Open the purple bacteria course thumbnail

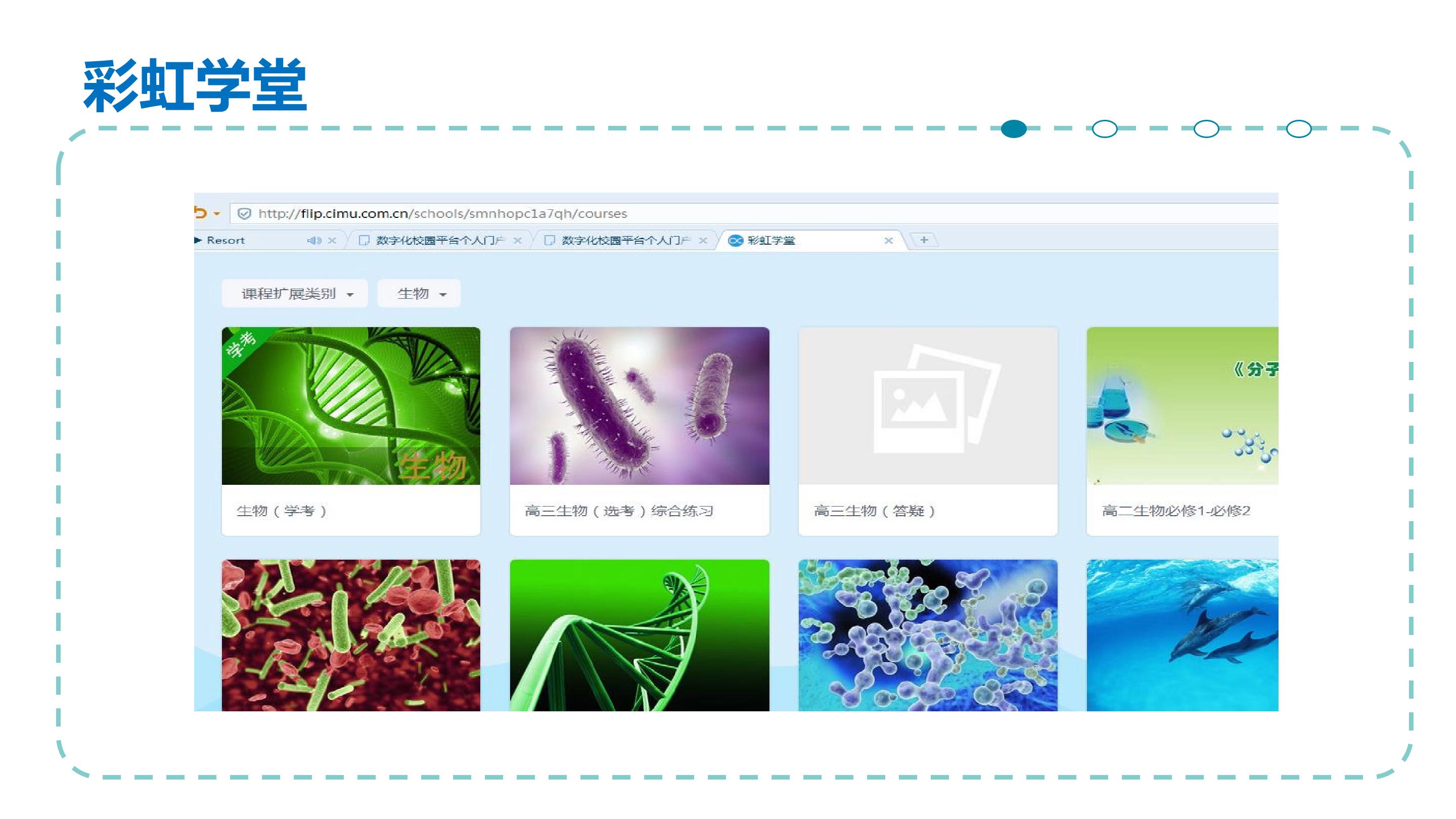[x=639, y=406]
